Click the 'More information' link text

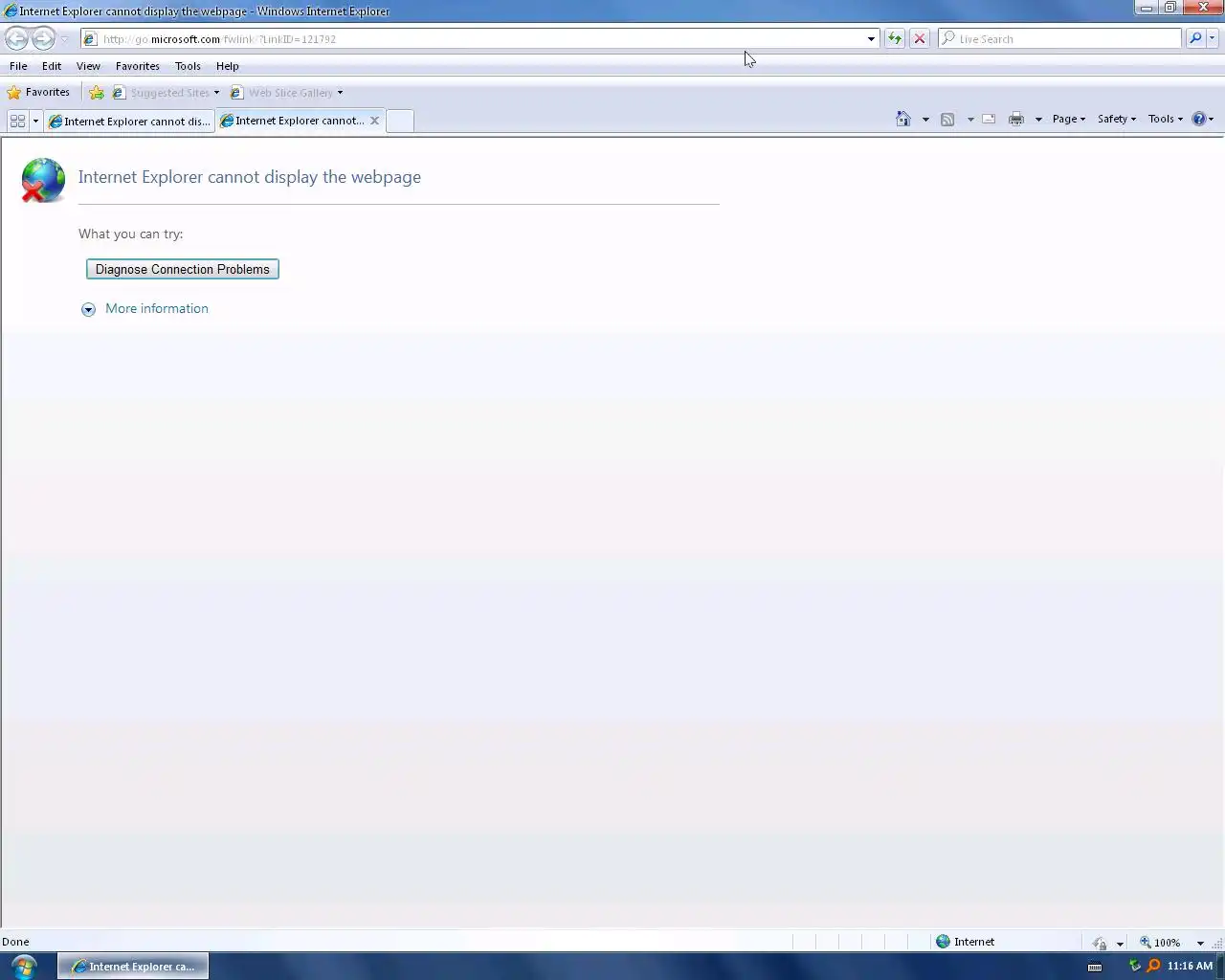(157, 308)
